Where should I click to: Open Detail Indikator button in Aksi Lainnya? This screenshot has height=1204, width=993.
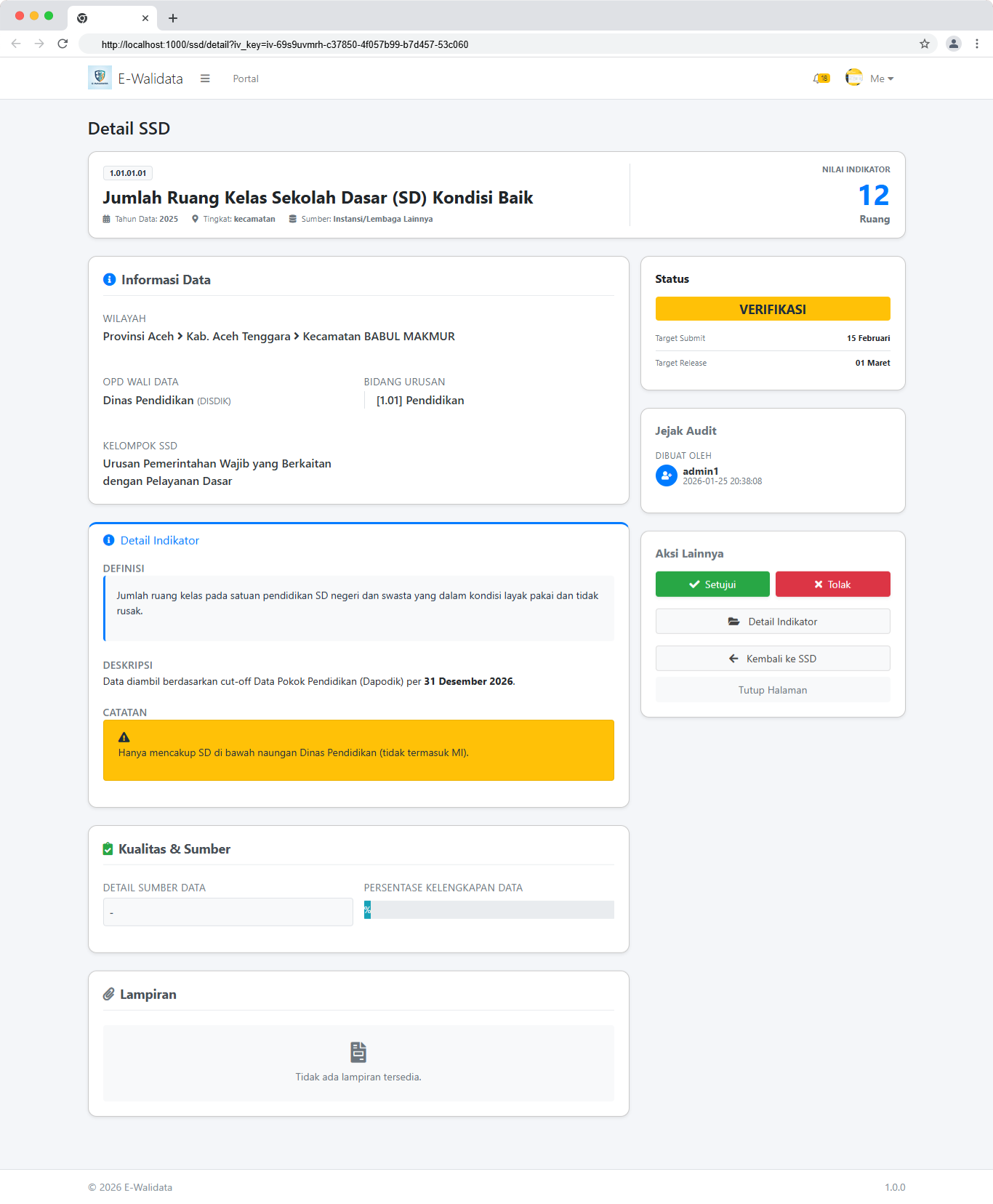773,622
